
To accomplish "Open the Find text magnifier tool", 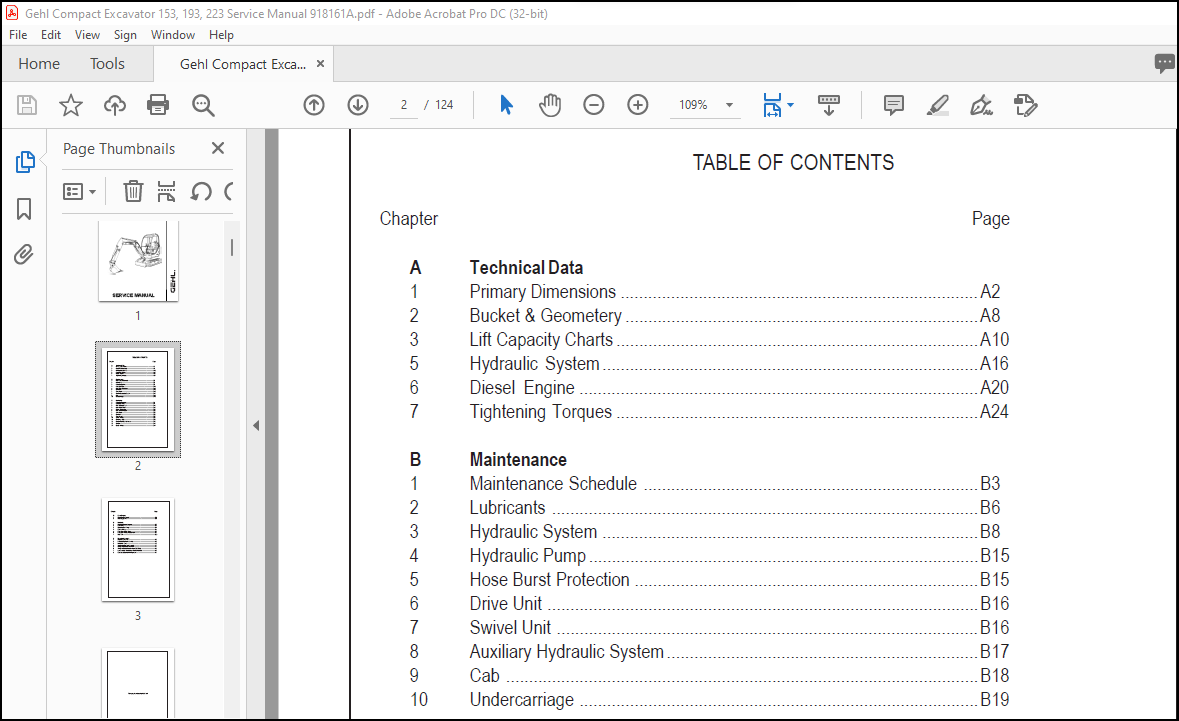I will [x=203, y=105].
